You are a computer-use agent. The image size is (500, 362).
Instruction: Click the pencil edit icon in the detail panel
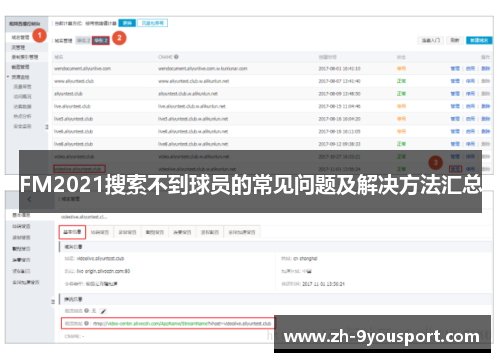pyautogui.click(x=103, y=311)
